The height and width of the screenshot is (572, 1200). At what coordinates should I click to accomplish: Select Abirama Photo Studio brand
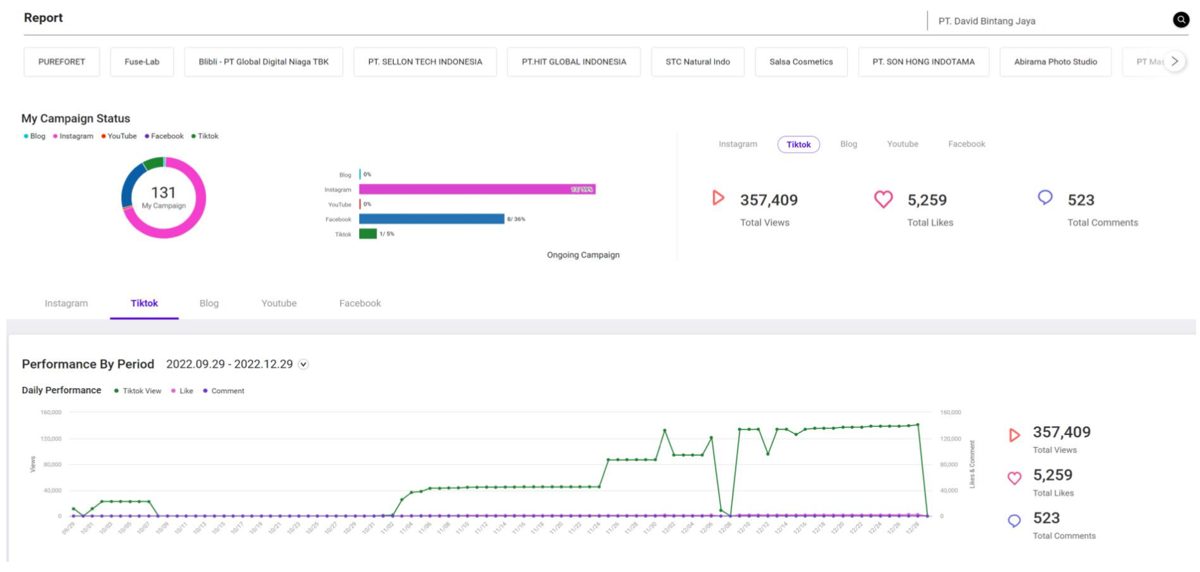pos(1055,62)
